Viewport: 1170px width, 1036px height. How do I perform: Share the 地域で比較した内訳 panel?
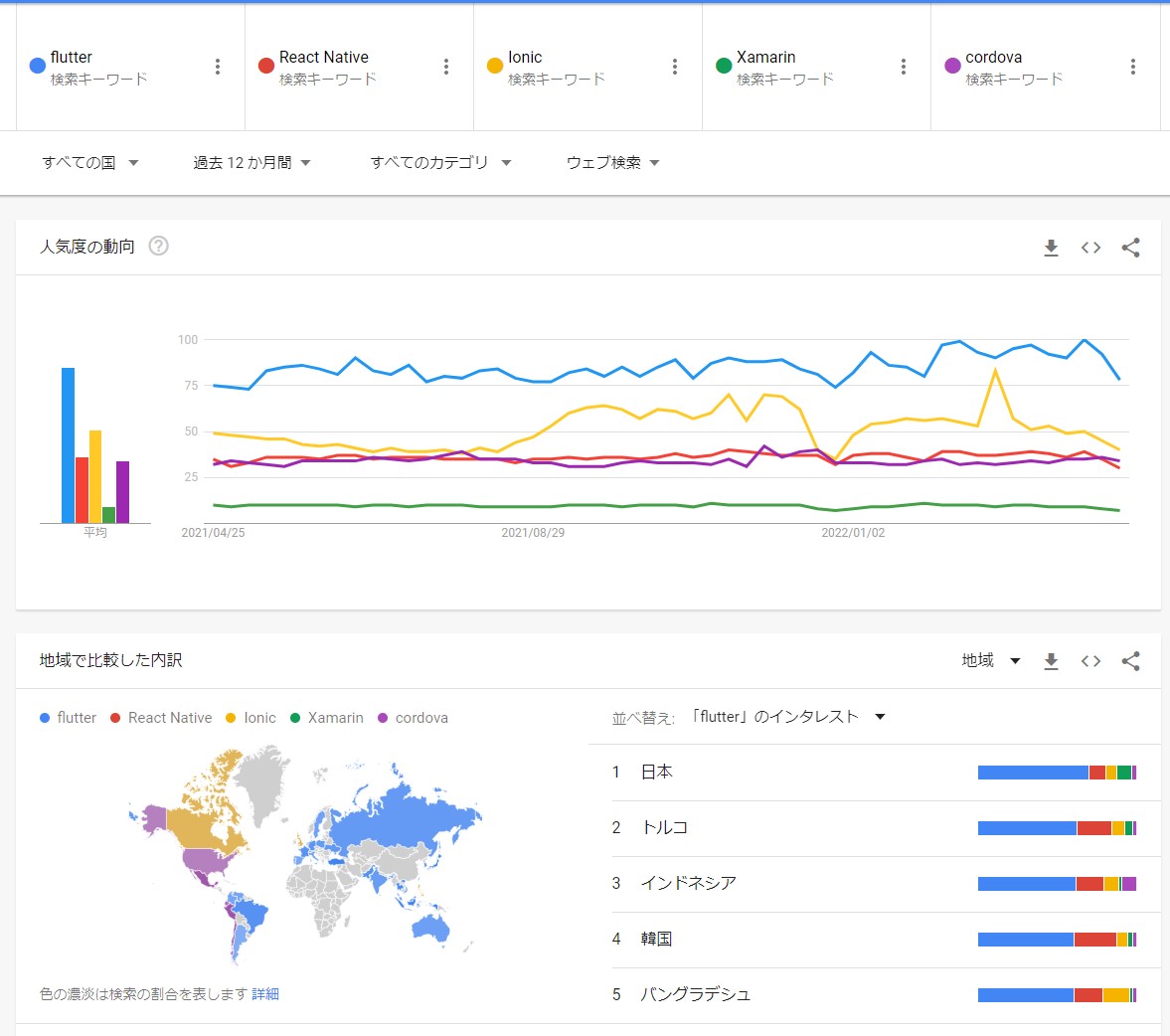[x=1130, y=660]
